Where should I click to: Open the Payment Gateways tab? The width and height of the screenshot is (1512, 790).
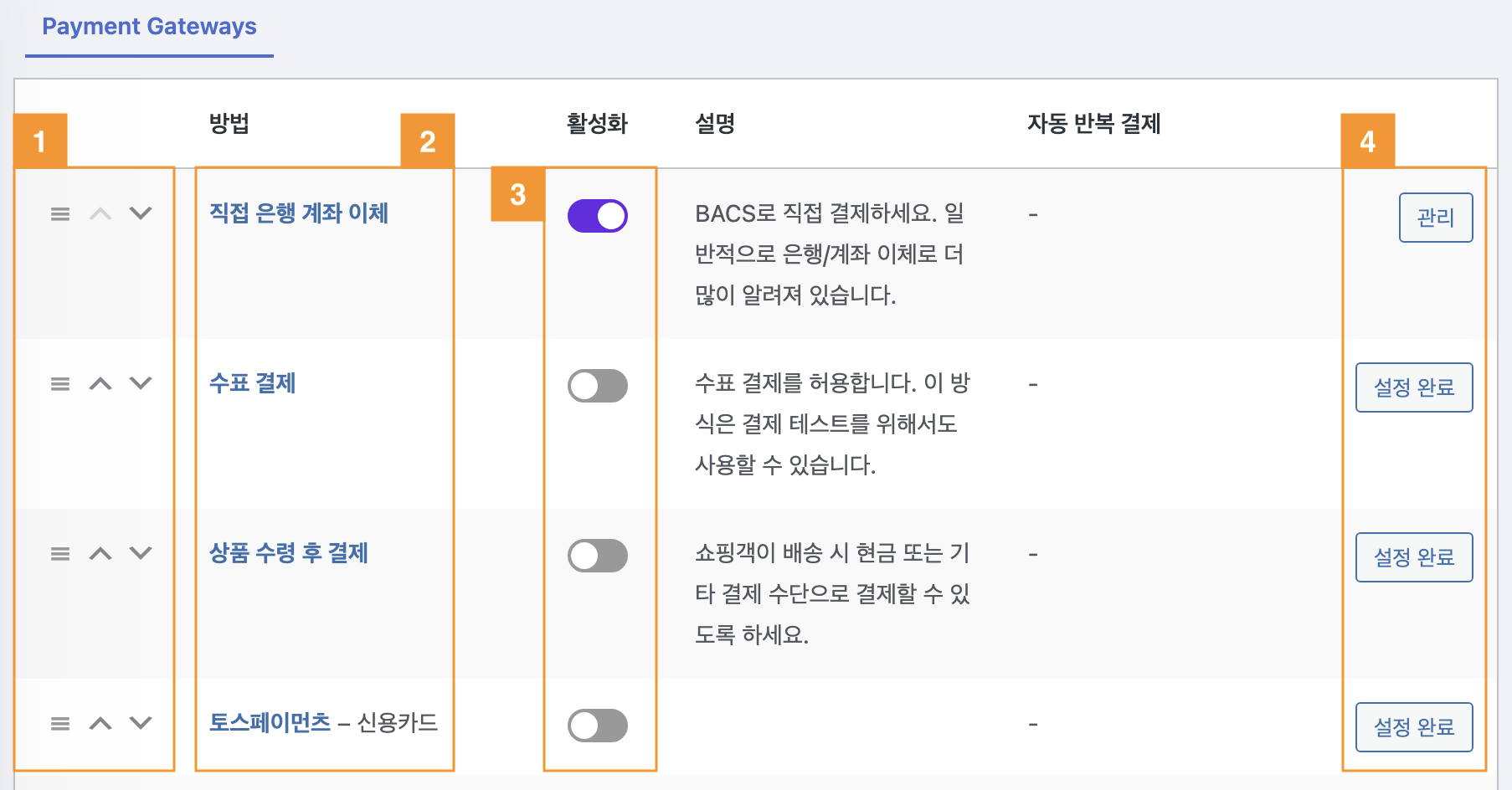pyautogui.click(x=149, y=27)
